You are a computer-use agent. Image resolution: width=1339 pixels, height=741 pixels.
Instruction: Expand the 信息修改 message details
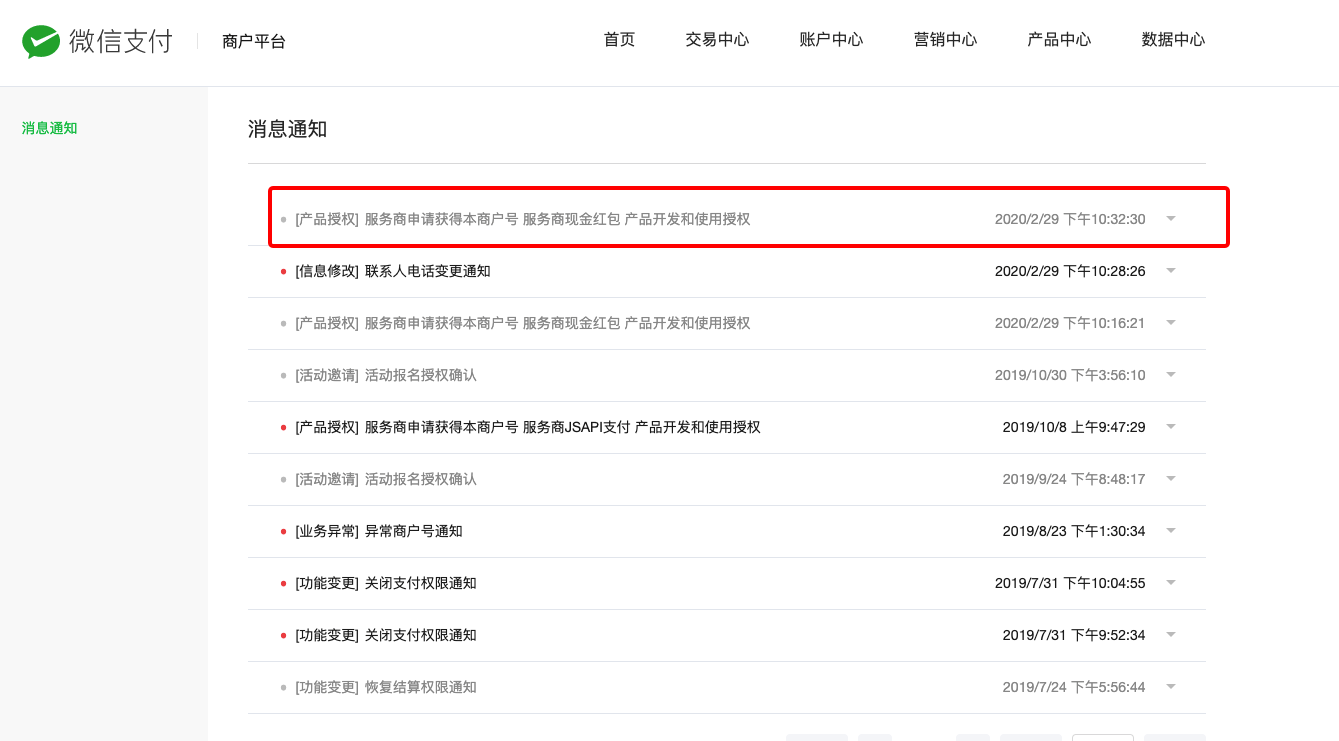coord(1170,271)
